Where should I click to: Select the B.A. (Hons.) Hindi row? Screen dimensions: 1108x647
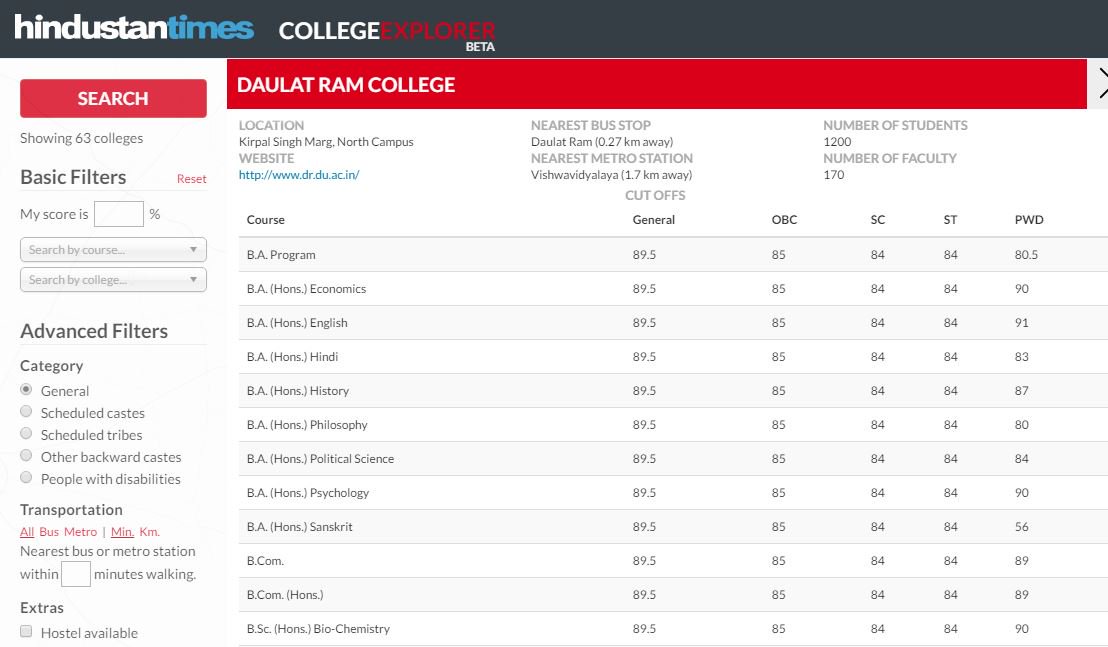click(673, 357)
